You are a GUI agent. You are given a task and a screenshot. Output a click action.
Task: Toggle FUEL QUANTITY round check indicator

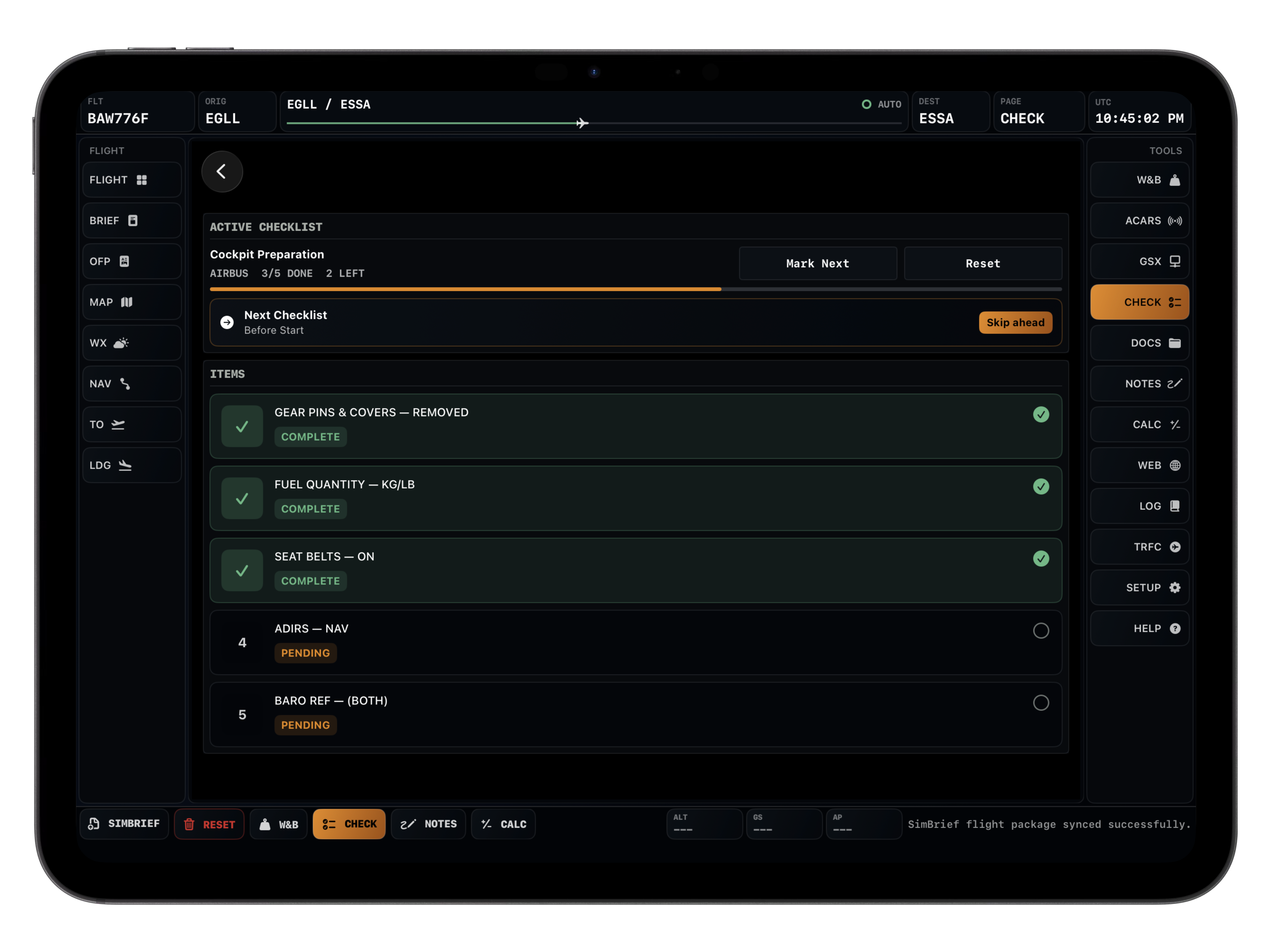[x=1041, y=487]
